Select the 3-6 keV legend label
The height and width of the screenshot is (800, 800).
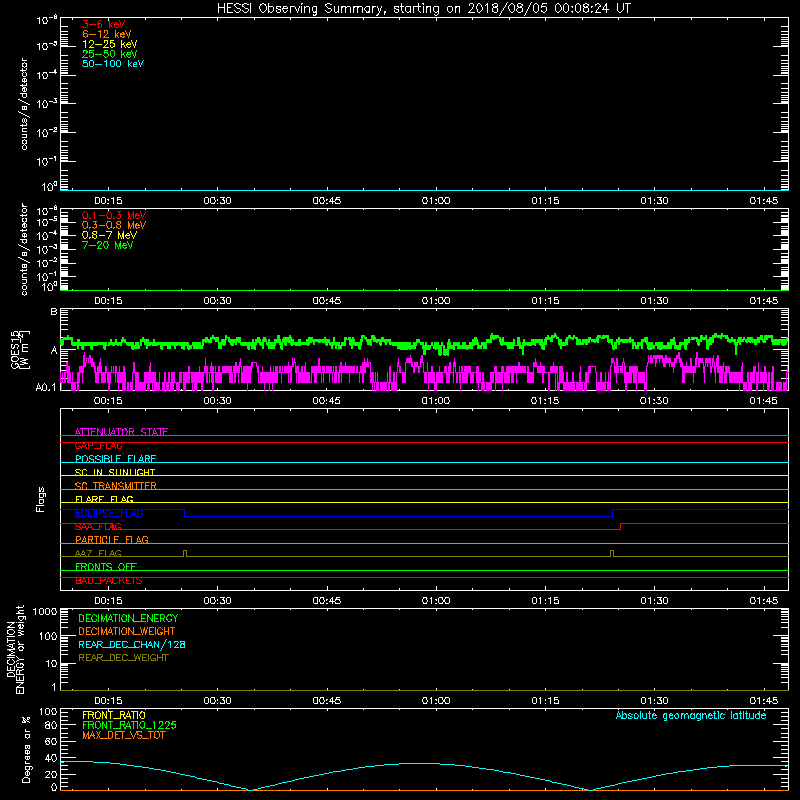tap(104, 24)
